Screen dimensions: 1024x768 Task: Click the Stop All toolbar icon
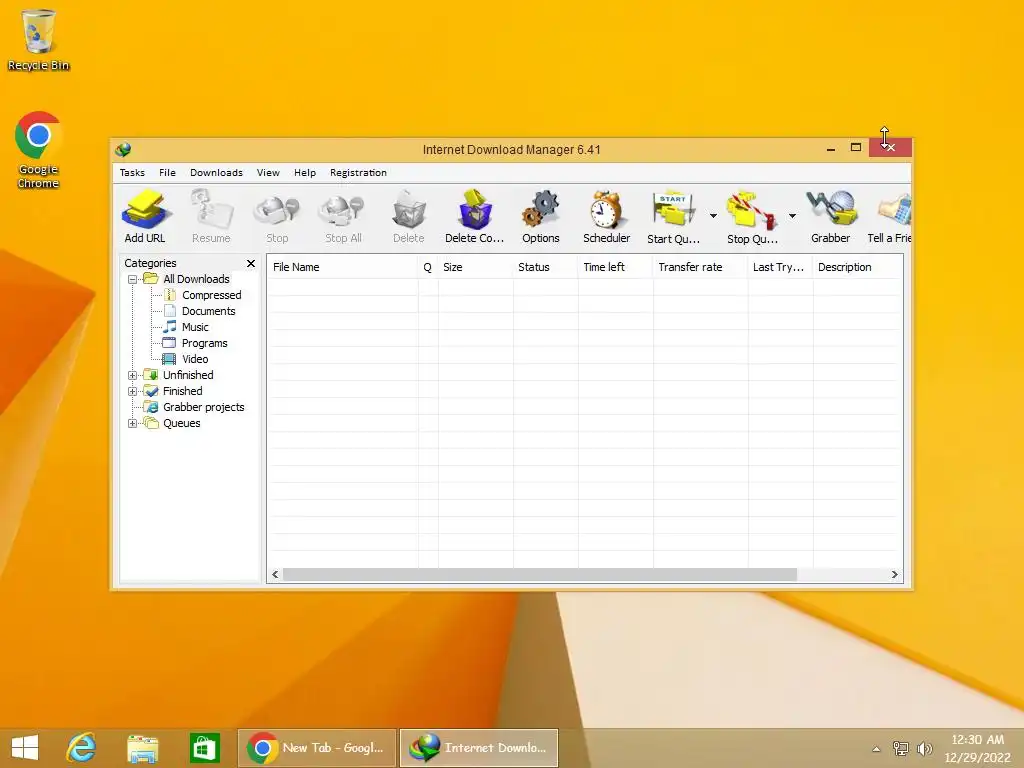coord(343,217)
